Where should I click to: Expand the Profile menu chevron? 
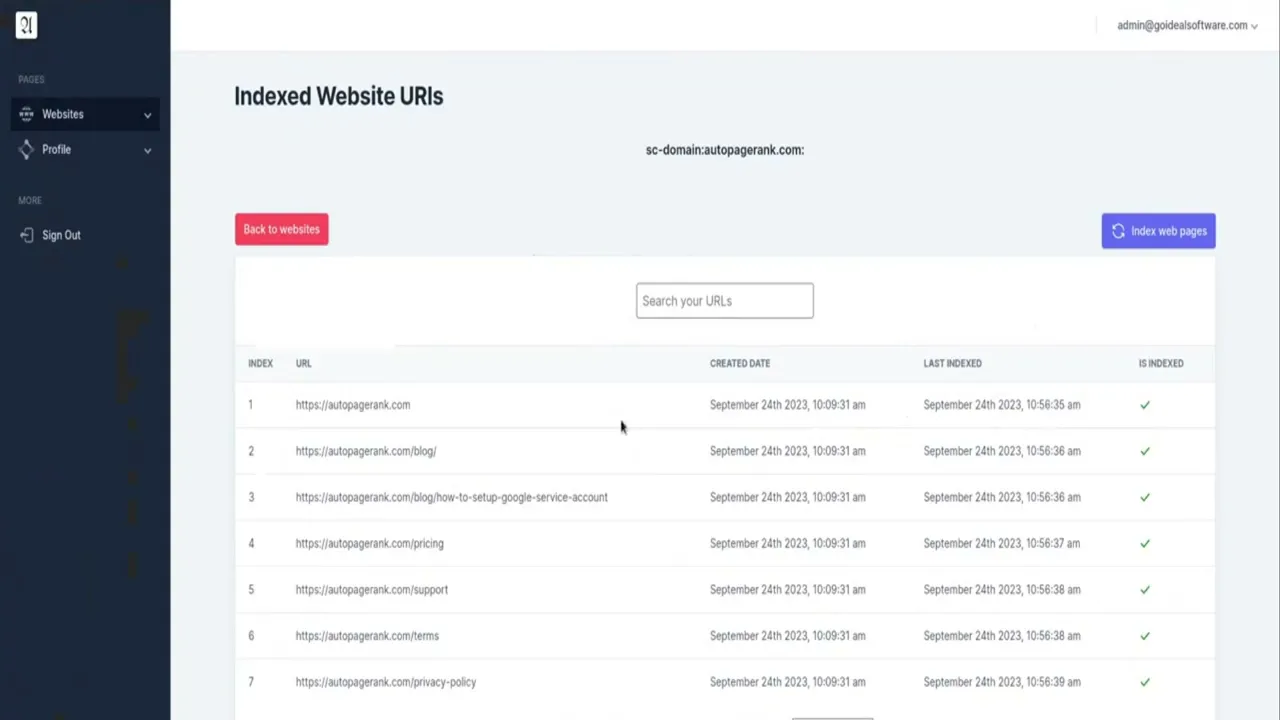pos(147,150)
